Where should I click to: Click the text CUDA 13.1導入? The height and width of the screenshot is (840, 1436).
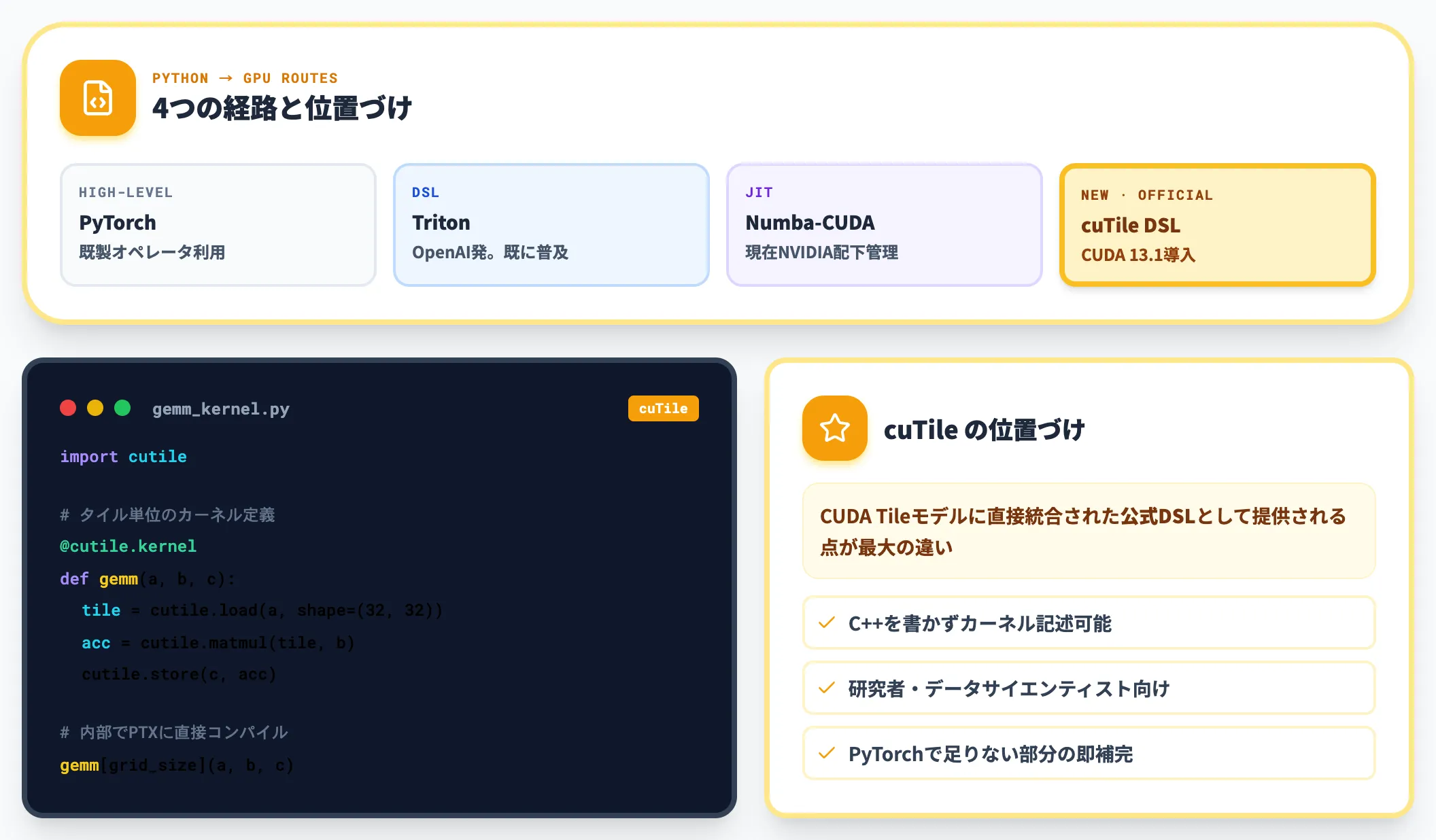1138,255
